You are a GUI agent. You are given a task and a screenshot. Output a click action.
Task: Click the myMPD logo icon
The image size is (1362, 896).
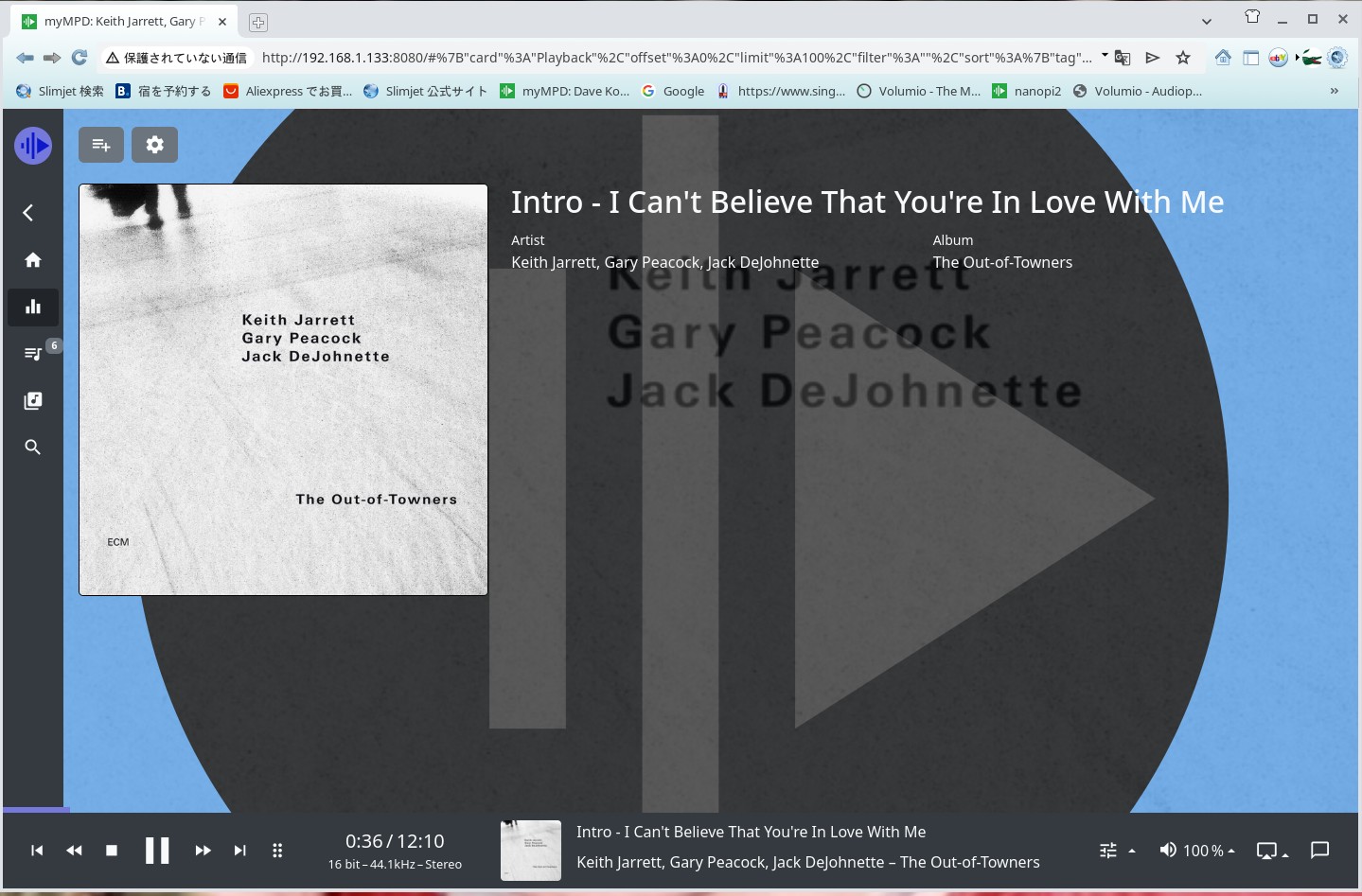click(33, 146)
